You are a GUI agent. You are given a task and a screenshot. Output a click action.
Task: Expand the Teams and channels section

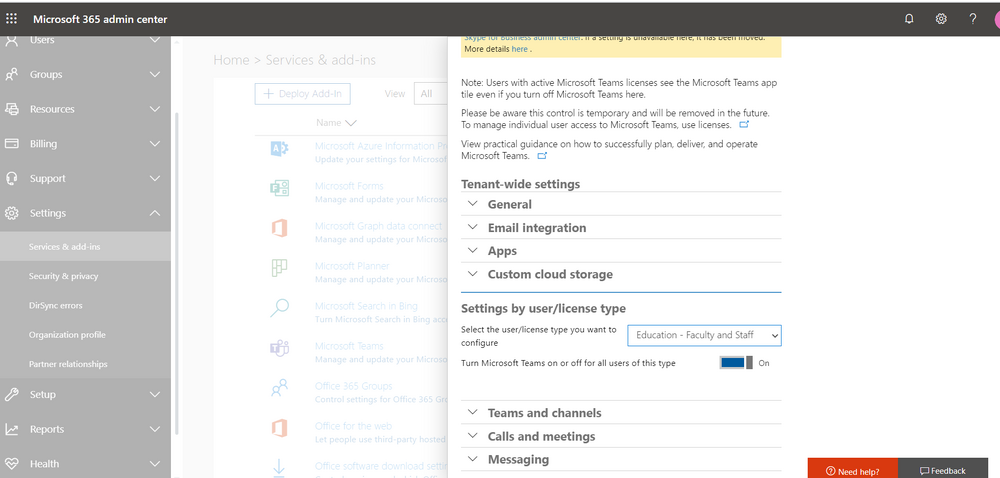[621, 413]
